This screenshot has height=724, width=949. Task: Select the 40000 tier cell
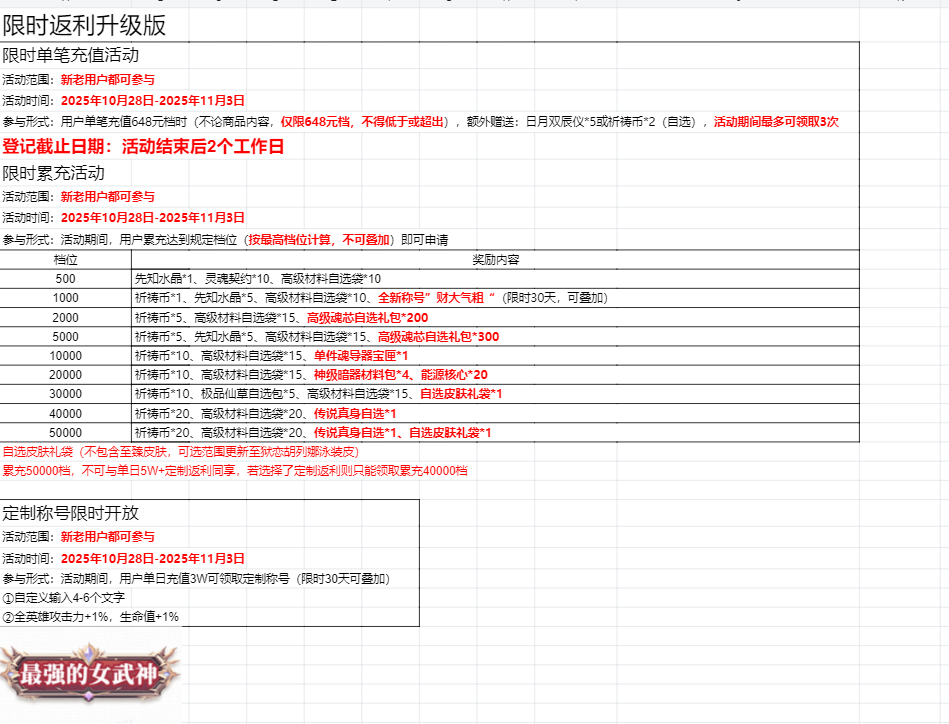pos(66,413)
